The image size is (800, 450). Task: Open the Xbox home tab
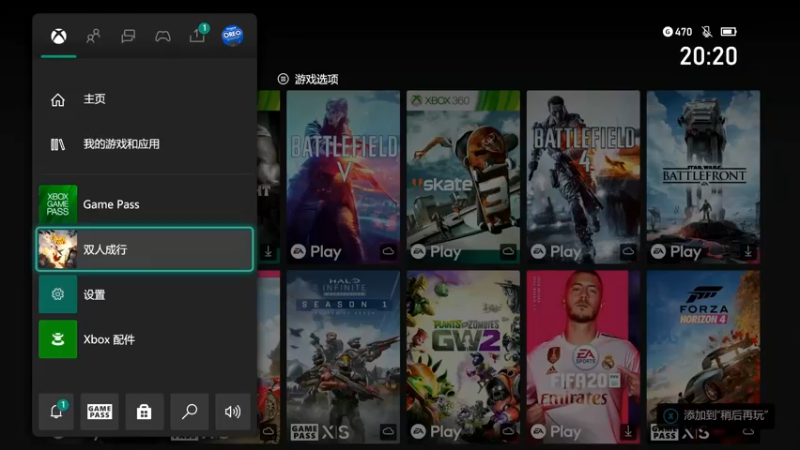point(59,36)
